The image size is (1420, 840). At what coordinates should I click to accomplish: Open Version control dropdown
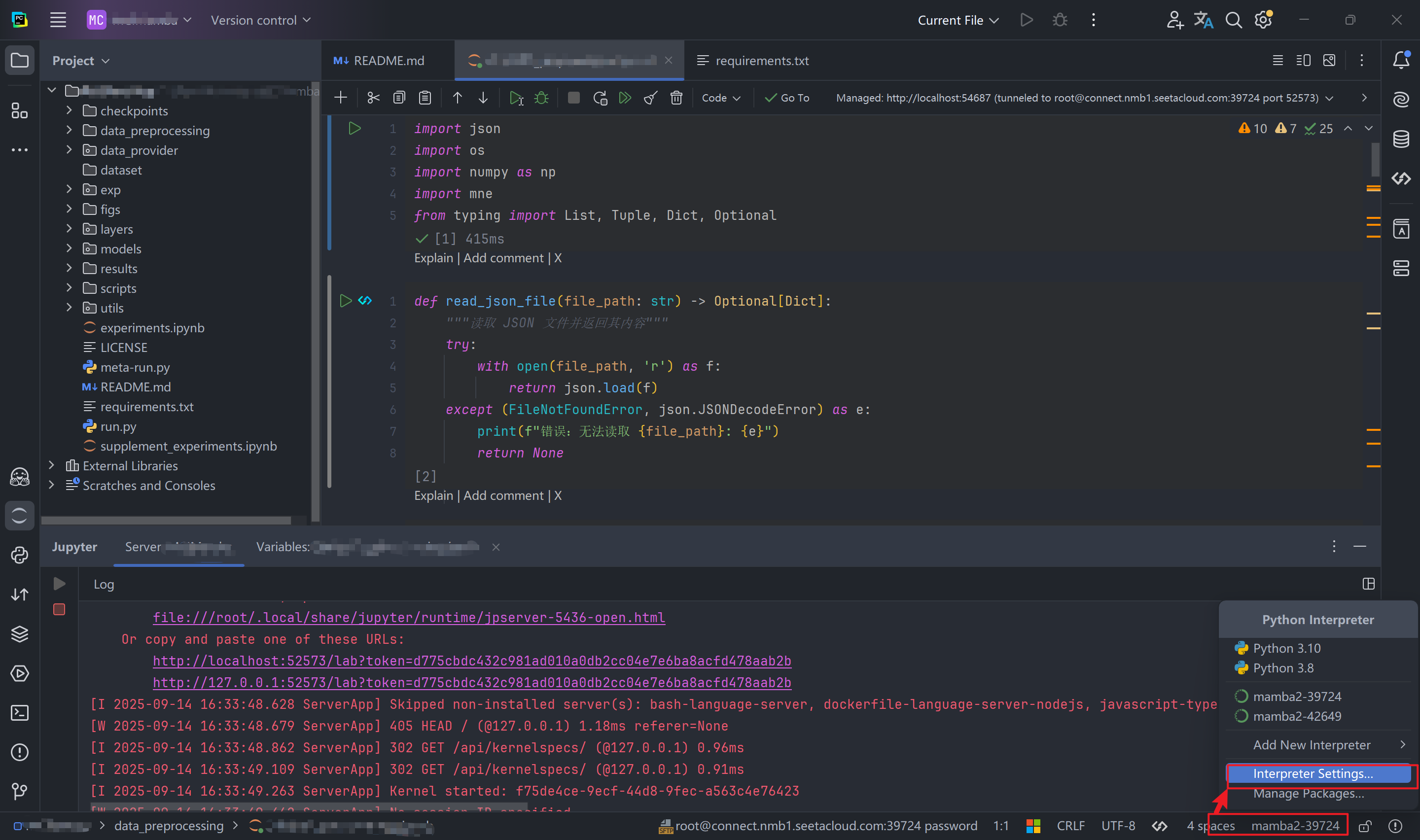pos(261,20)
